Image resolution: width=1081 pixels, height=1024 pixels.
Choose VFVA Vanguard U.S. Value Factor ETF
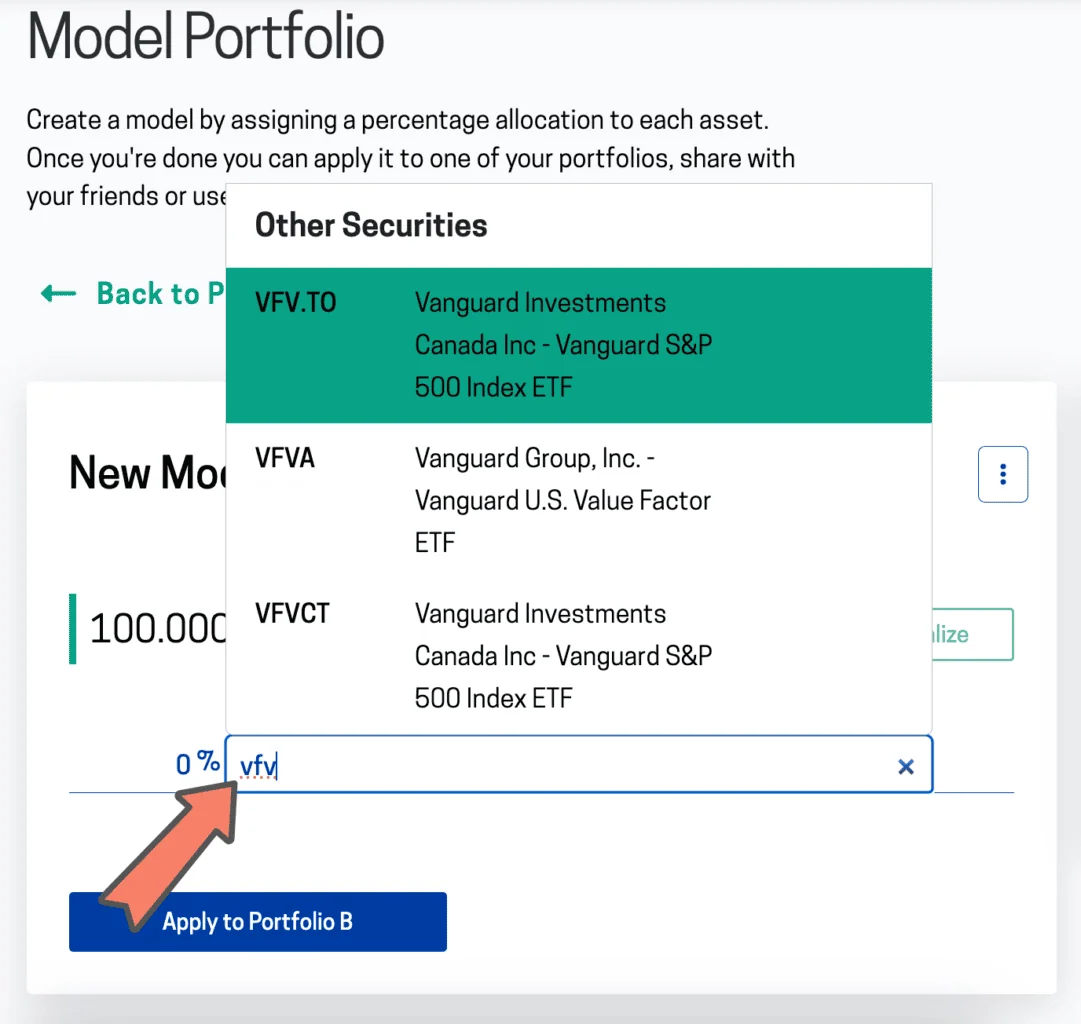pos(578,500)
